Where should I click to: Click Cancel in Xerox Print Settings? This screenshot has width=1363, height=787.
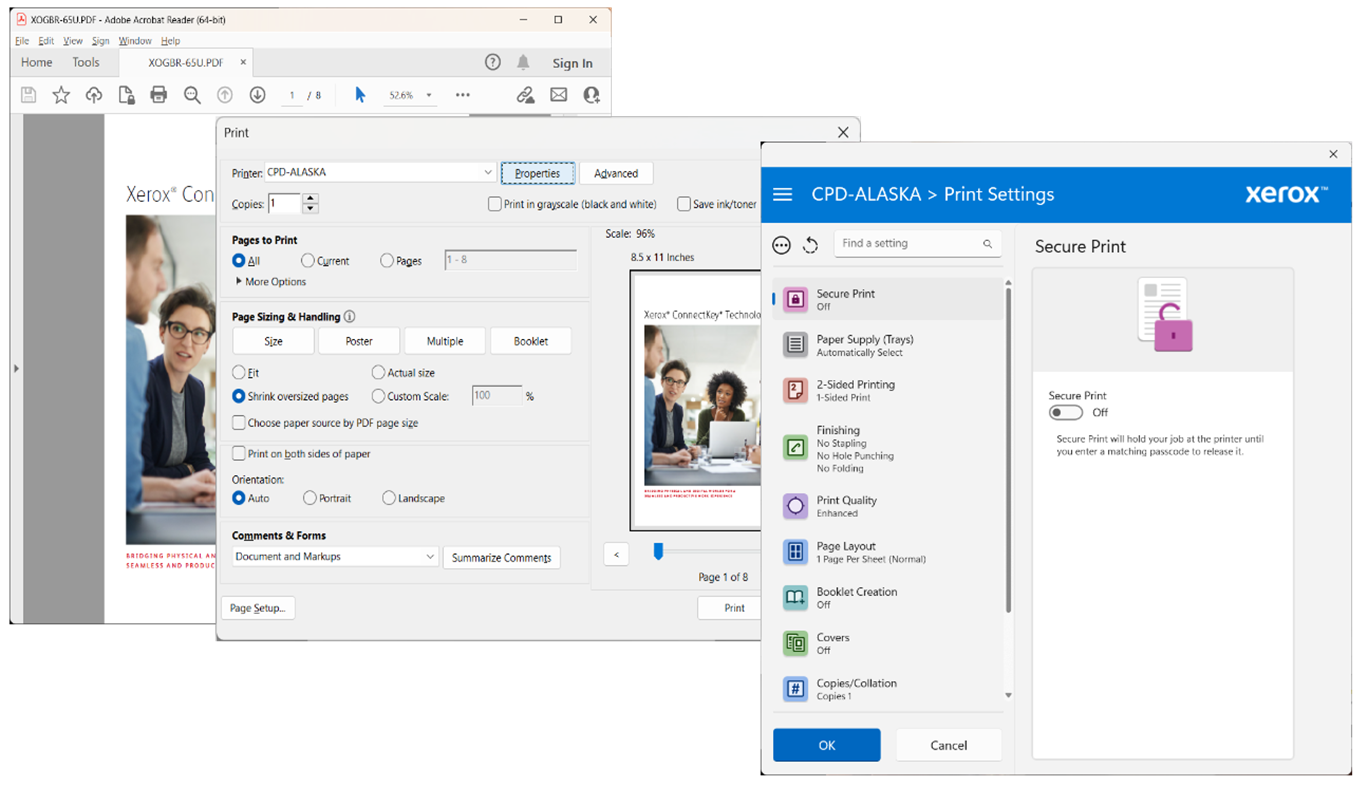[x=949, y=745]
